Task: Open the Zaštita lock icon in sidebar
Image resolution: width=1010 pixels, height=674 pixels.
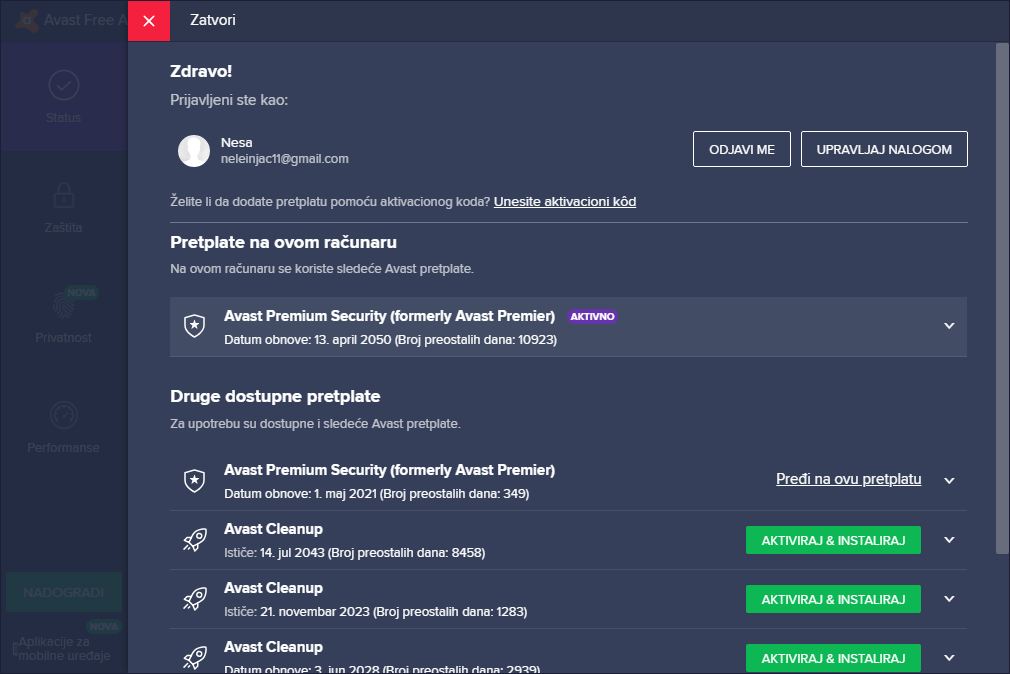Action: click(64, 194)
